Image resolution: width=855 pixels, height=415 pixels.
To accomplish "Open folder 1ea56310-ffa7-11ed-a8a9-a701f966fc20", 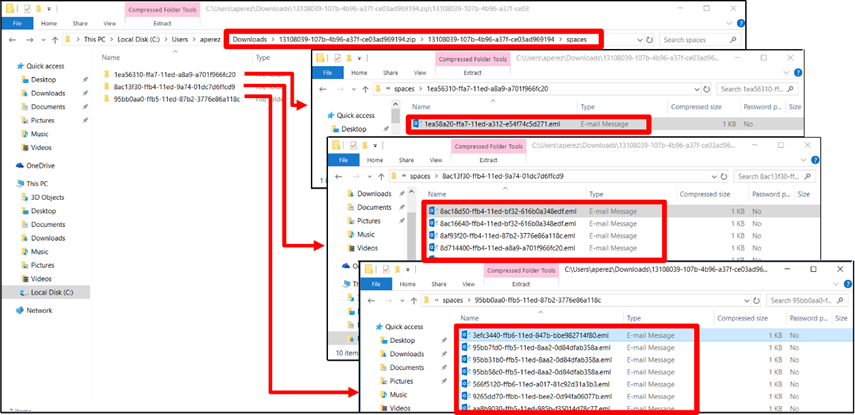I will pos(176,74).
